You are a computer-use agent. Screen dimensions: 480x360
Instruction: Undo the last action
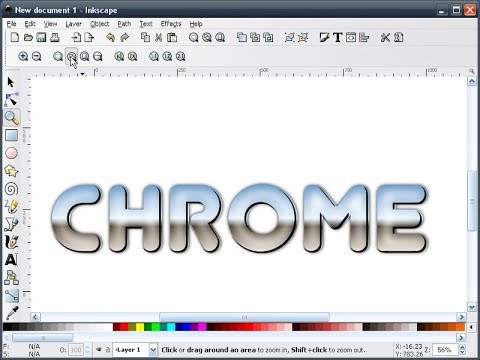pyautogui.click(x=110, y=37)
